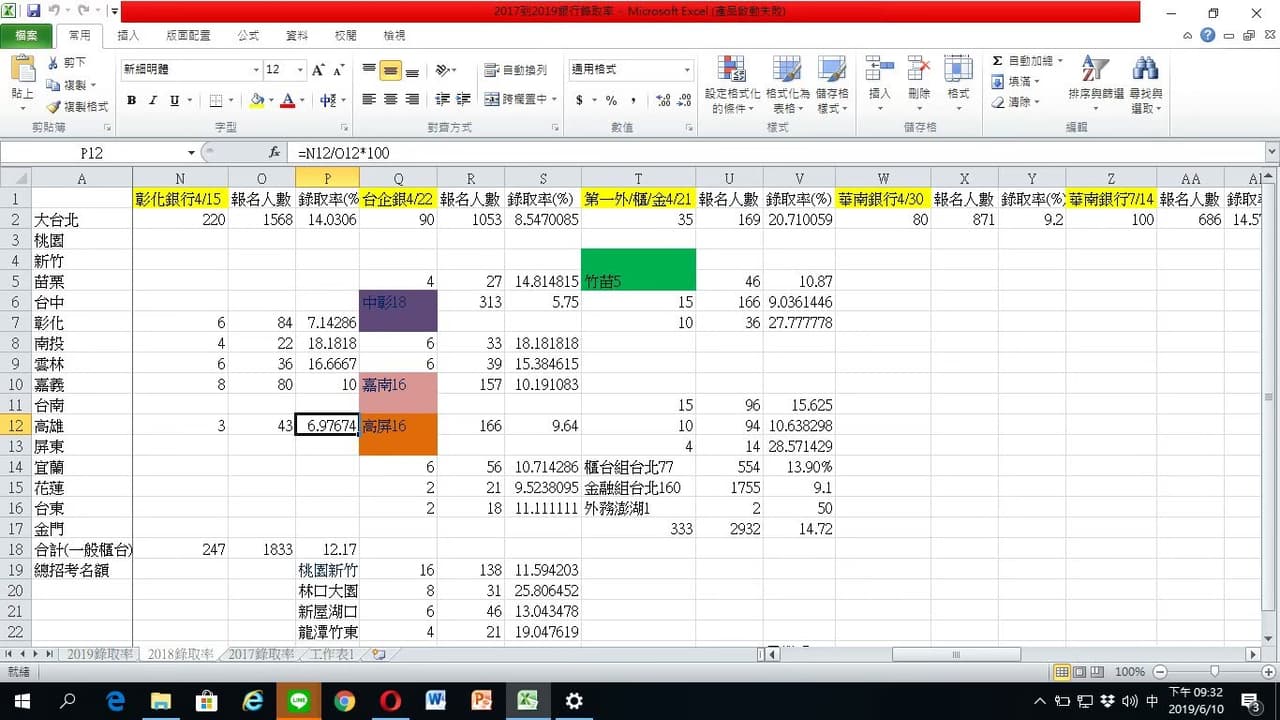This screenshot has height=720, width=1280.
Task: Apply align text right to the cell
Action: 412,100
